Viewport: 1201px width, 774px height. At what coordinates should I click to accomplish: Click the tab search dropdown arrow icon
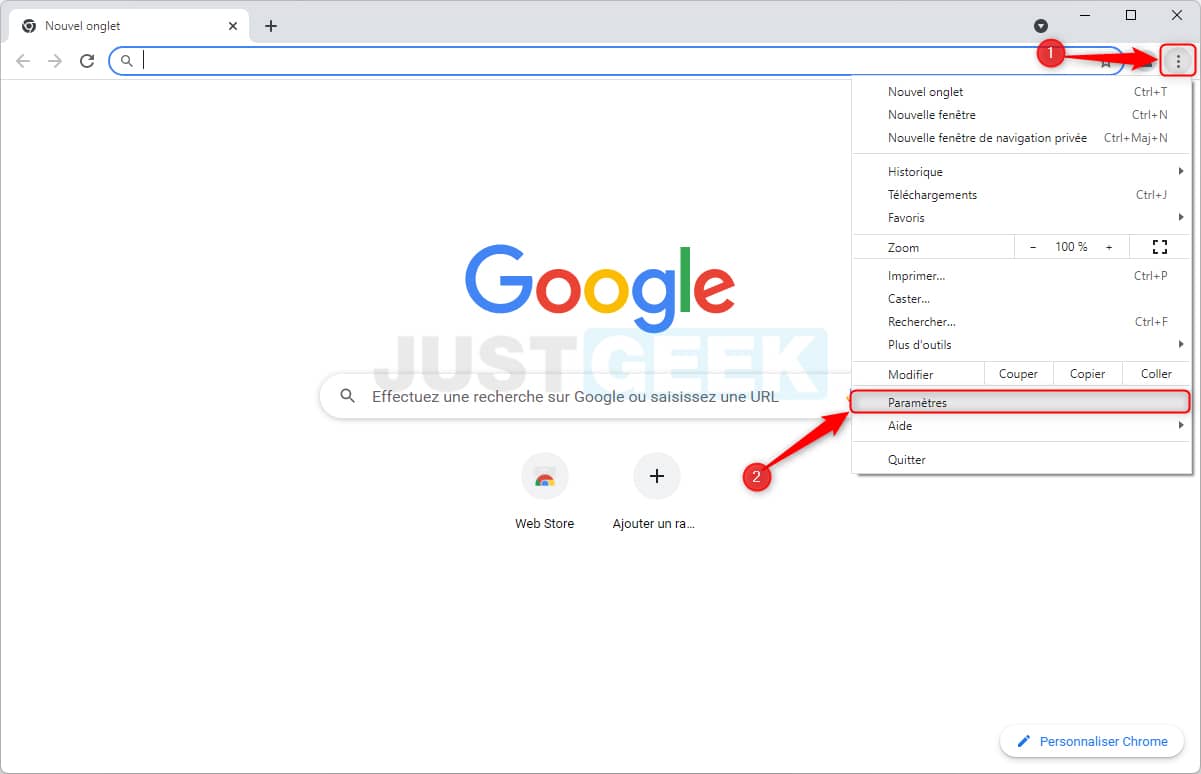point(1040,26)
